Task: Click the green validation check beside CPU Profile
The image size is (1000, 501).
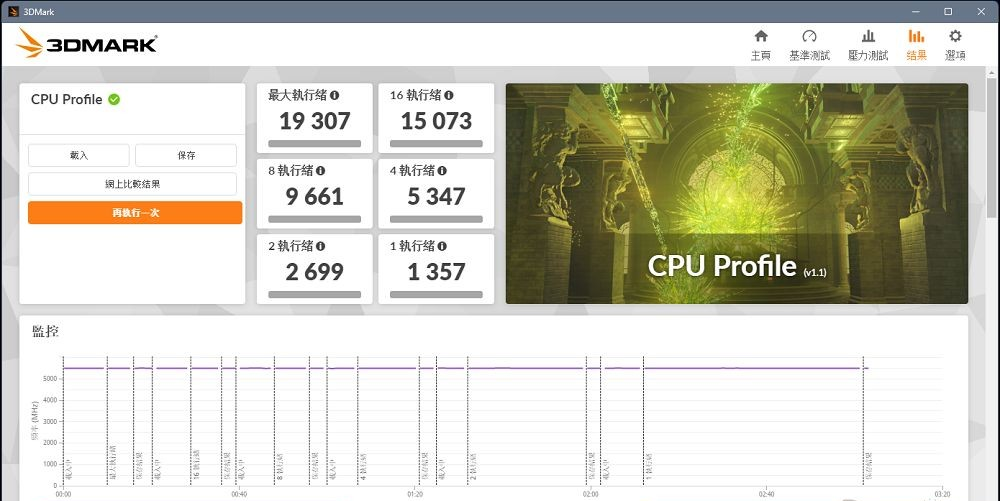Action: [x=114, y=99]
